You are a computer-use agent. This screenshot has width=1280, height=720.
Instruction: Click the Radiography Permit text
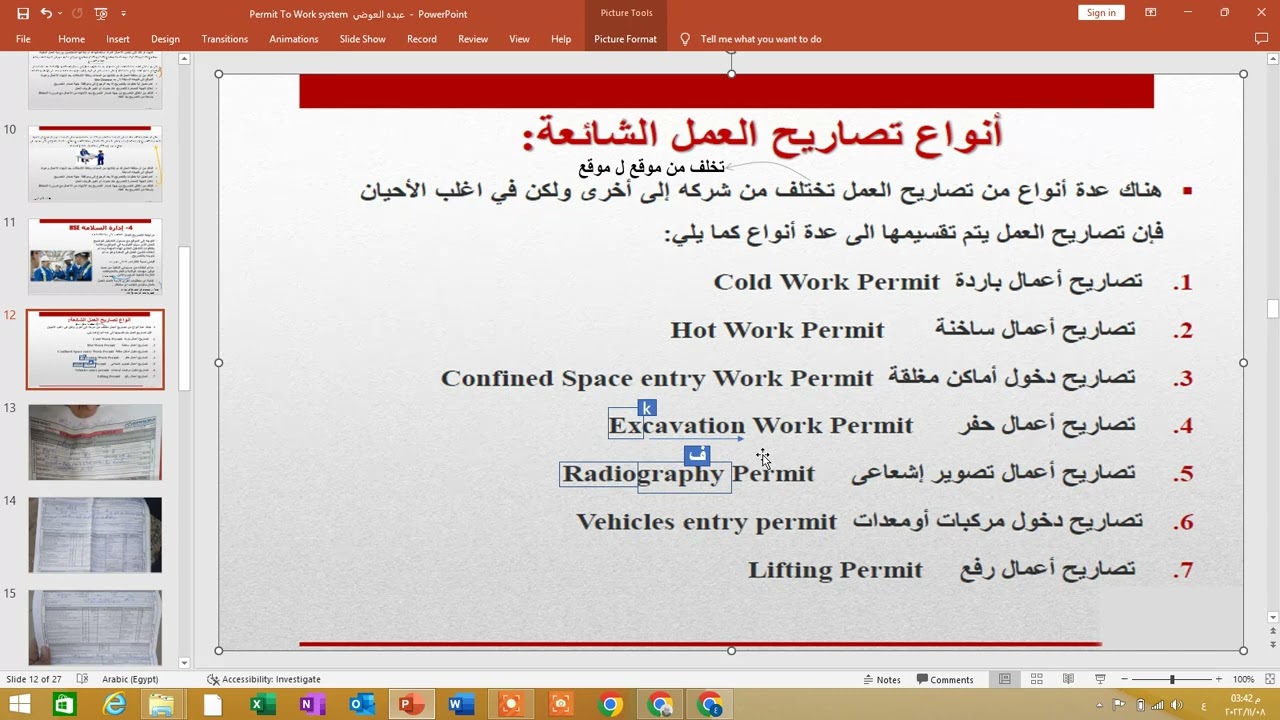[x=688, y=474]
